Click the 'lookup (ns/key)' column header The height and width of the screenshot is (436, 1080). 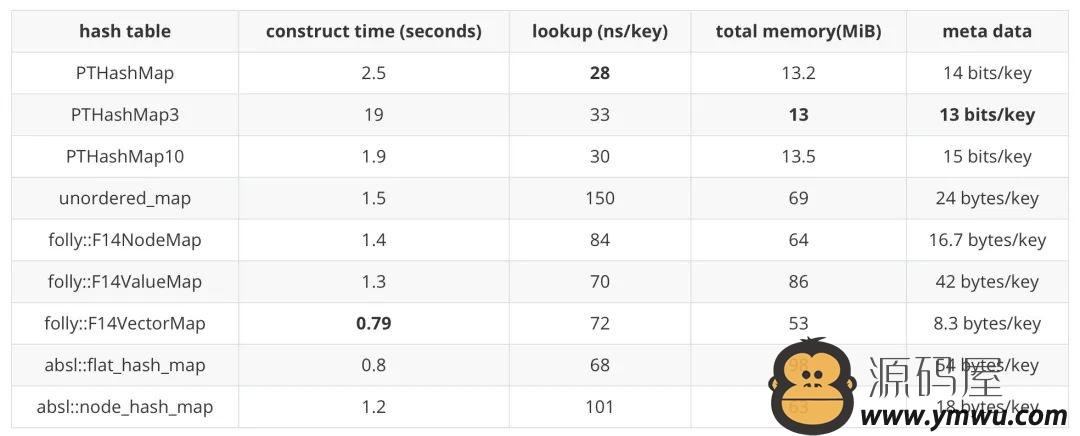pos(600,31)
